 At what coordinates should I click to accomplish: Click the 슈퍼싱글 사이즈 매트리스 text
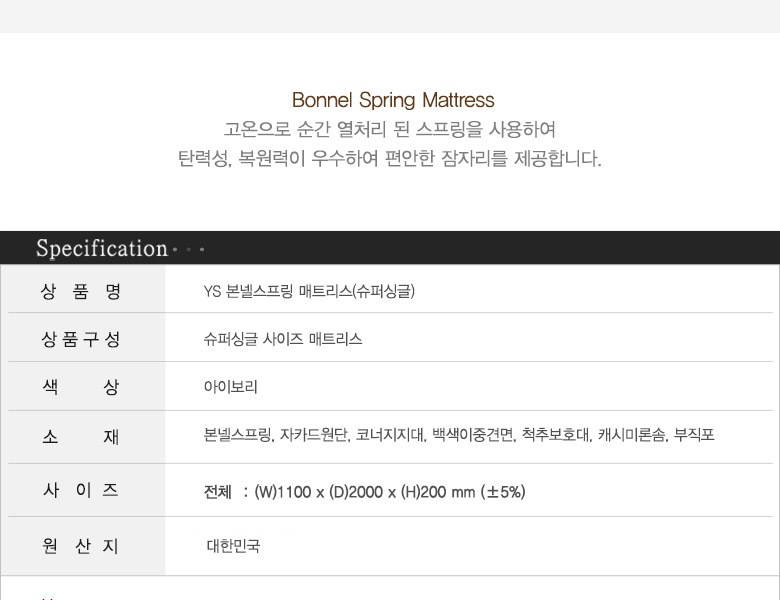pos(283,339)
